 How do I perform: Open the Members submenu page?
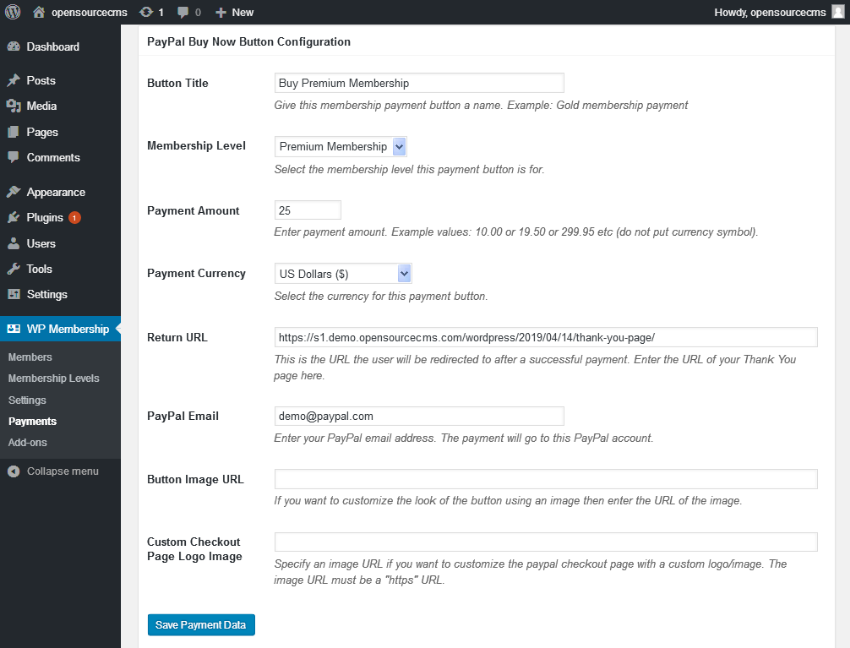click(30, 357)
